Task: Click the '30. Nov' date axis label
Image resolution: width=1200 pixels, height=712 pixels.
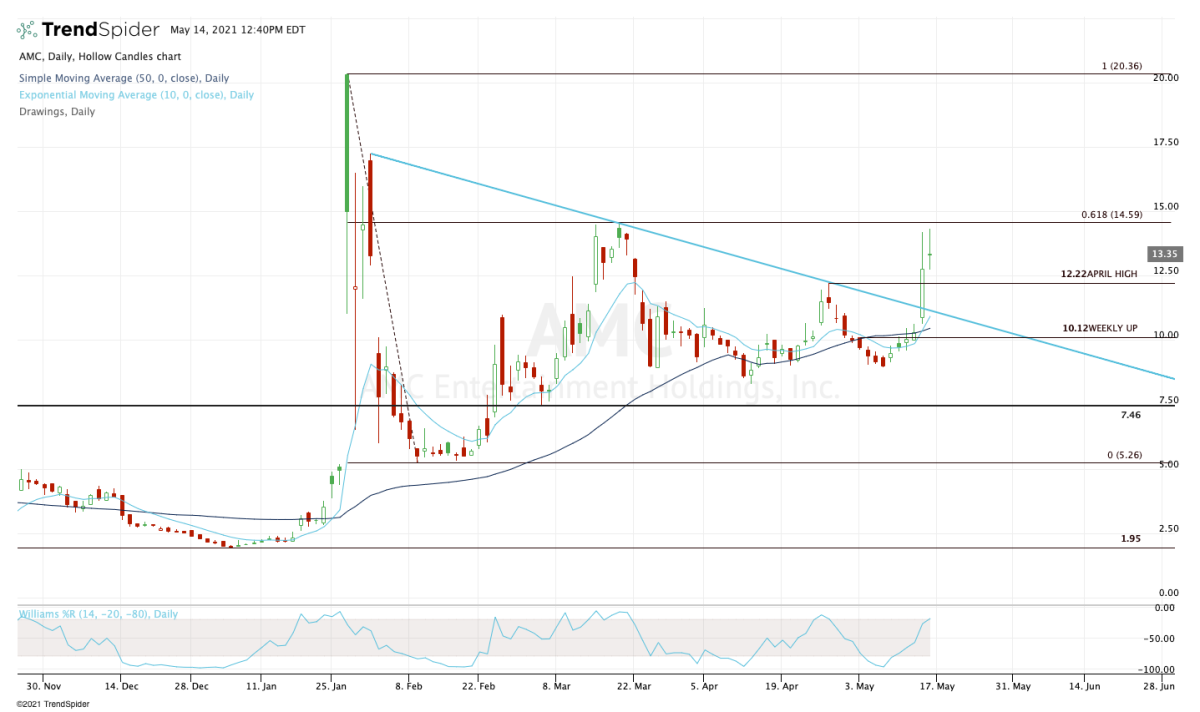Action: (x=43, y=686)
